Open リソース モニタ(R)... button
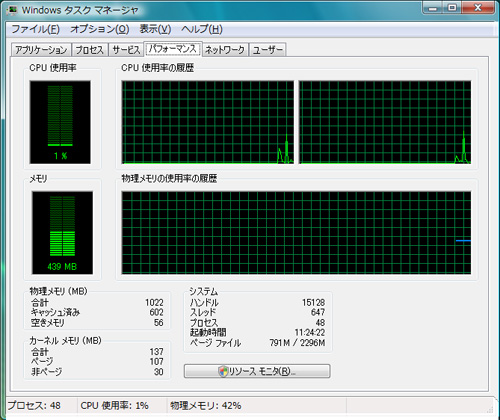This screenshot has width=500, height=420. (257, 371)
